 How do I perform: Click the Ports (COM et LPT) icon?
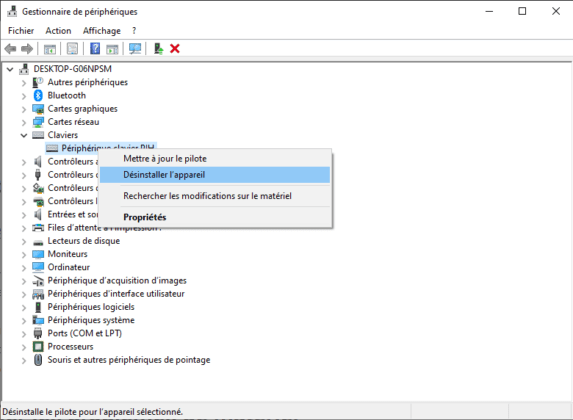pos(38,333)
